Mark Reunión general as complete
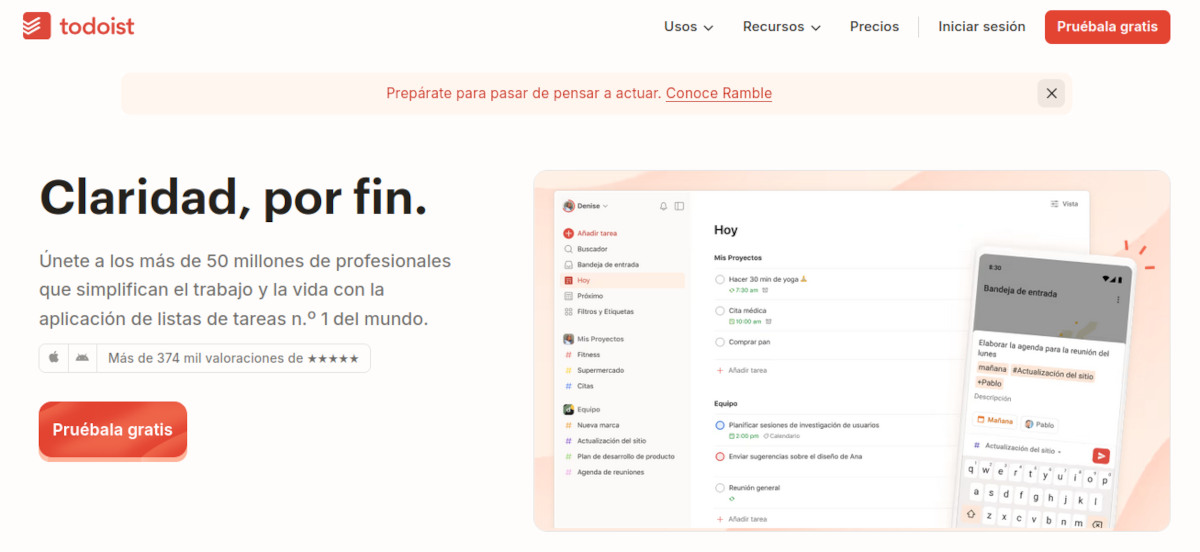The width and height of the screenshot is (1200, 552). point(720,488)
